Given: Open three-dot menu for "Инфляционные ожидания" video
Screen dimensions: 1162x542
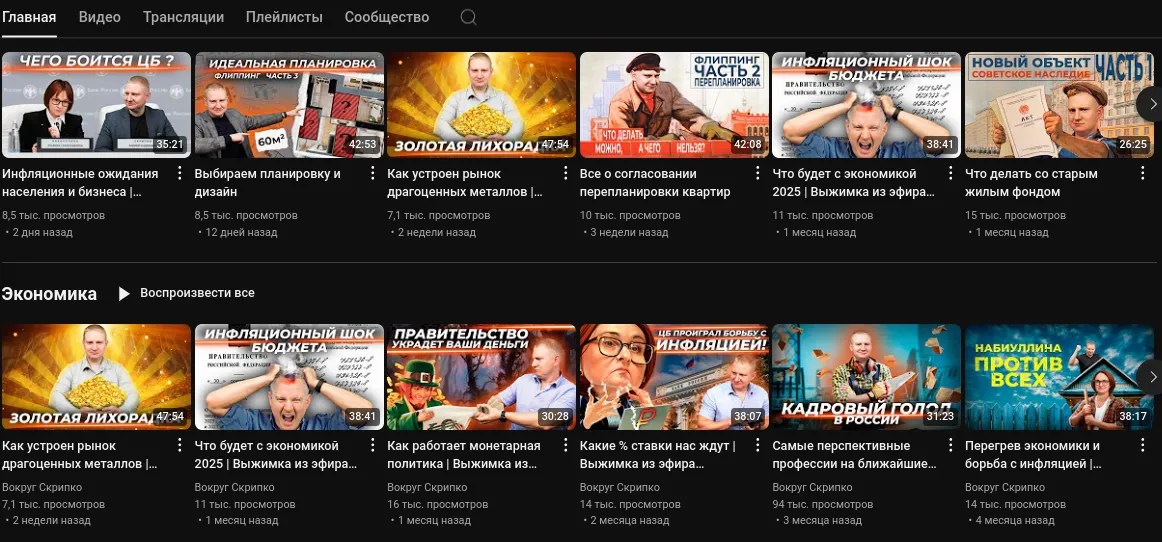Looking at the screenshot, I should tap(179, 173).
